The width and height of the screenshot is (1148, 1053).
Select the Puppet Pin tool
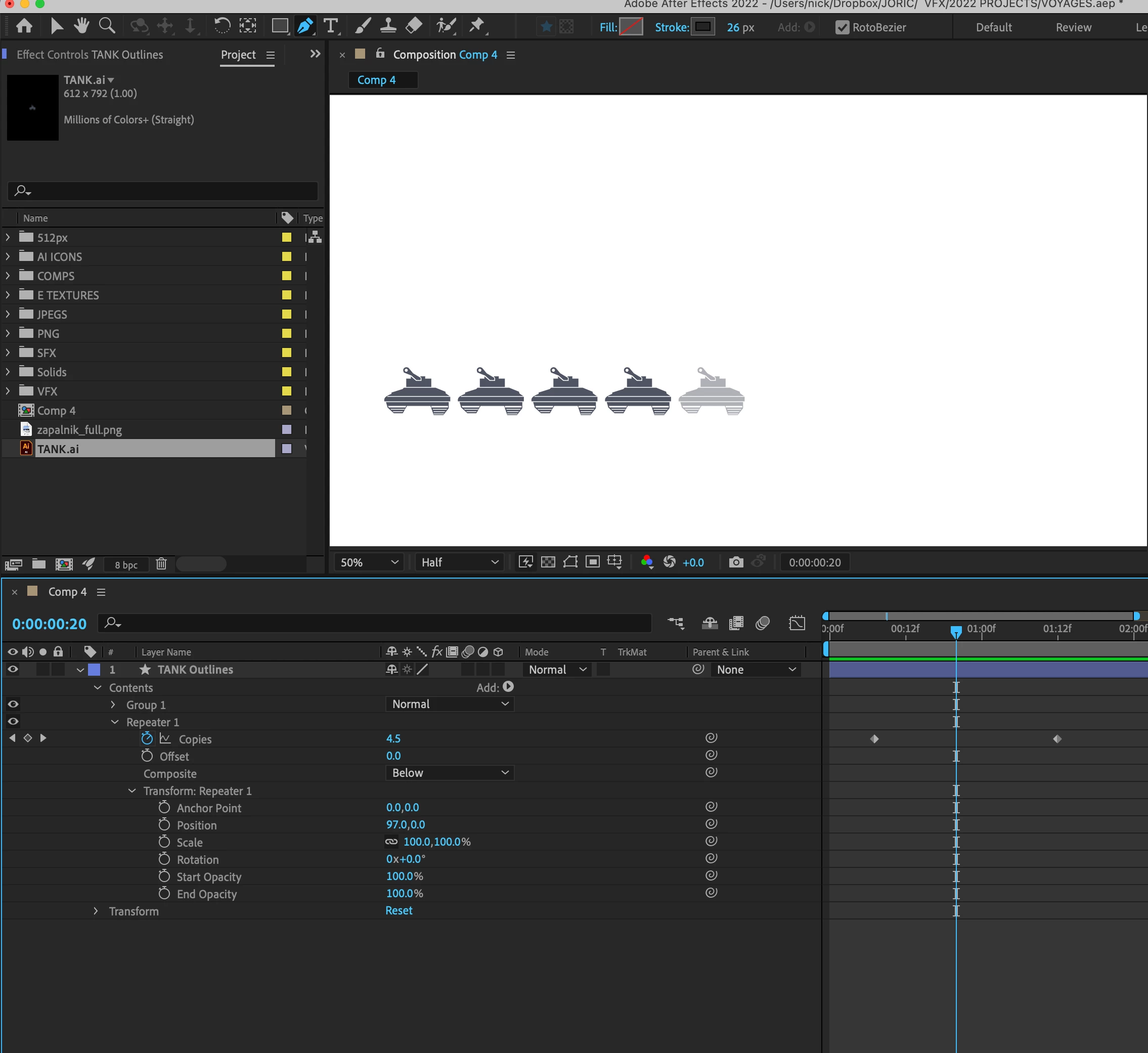(x=476, y=26)
